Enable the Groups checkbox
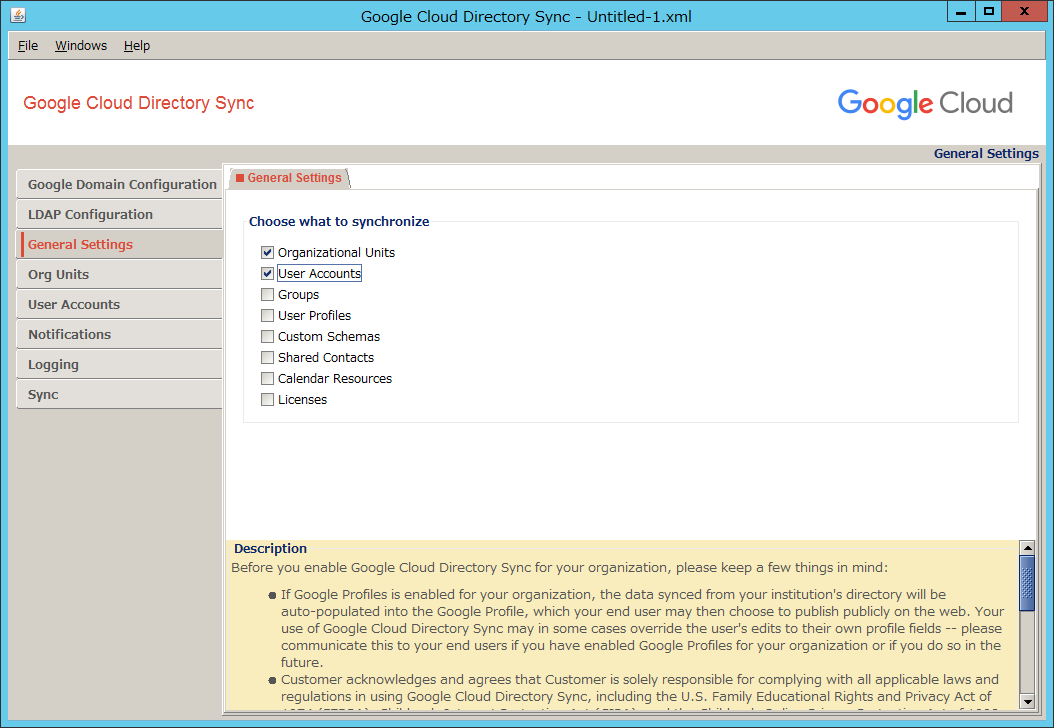 click(268, 294)
